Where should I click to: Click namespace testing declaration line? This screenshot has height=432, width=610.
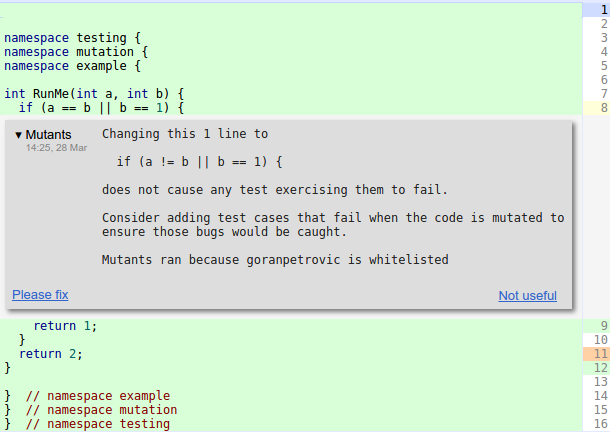72,38
